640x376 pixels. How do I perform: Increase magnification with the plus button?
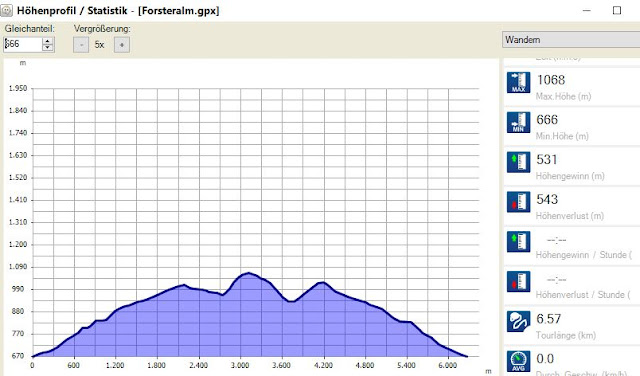(122, 45)
